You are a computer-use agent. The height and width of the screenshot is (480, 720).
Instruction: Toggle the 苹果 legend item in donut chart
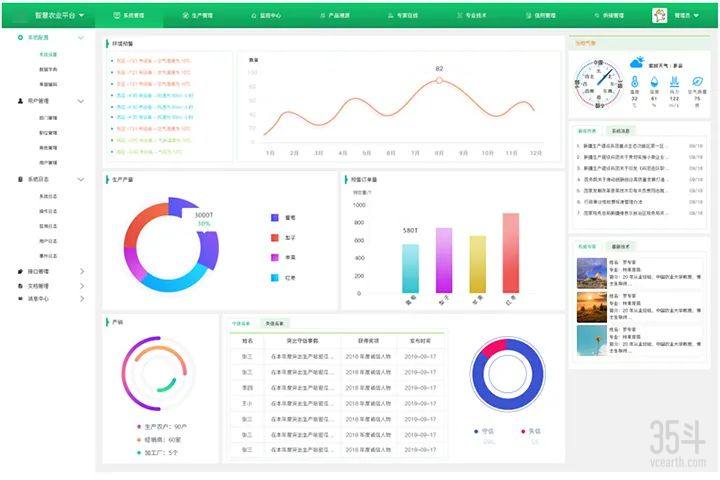point(282,257)
